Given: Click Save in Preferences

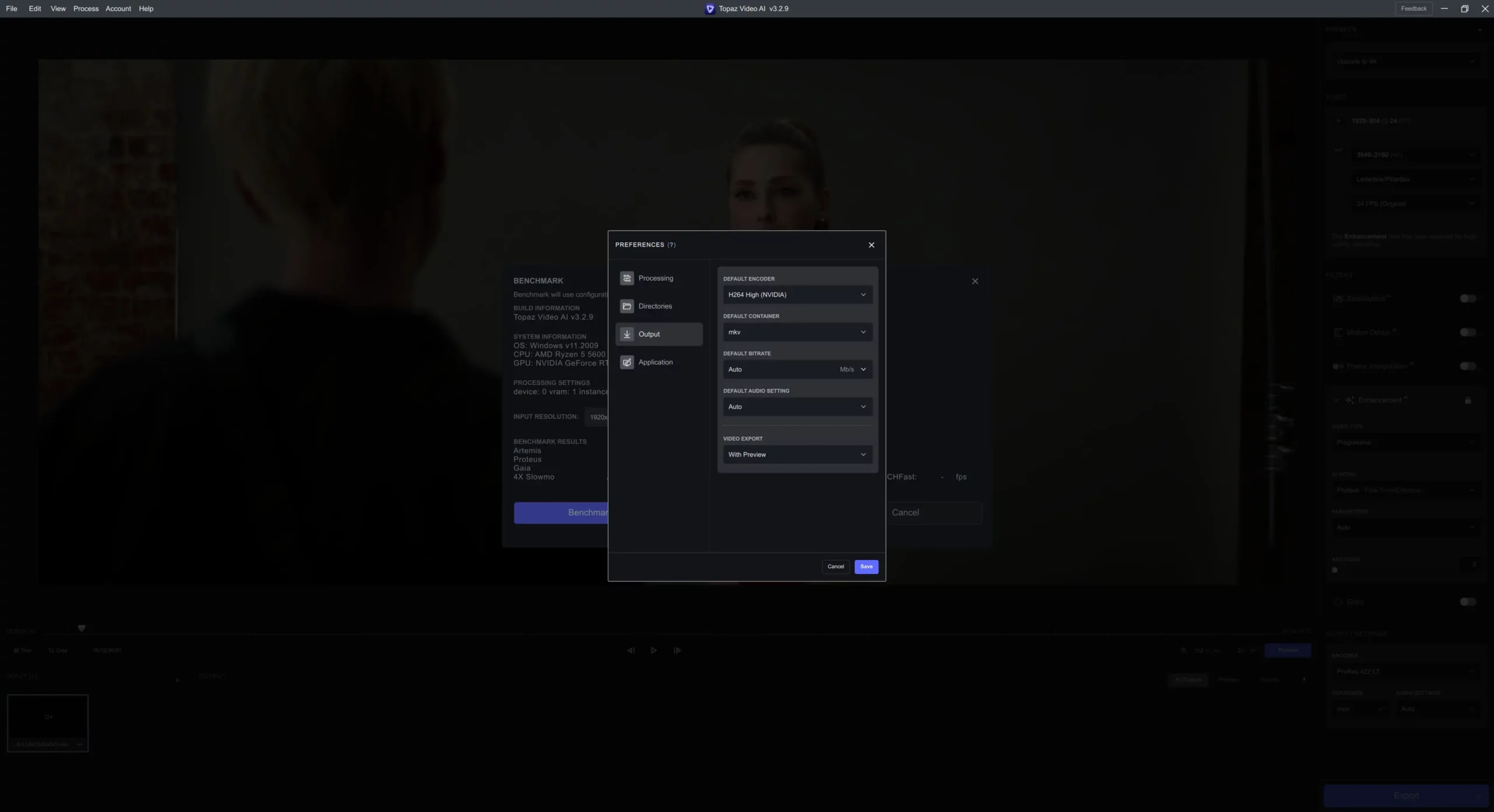Looking at the screenshot, I should click(x=866, y=566).
